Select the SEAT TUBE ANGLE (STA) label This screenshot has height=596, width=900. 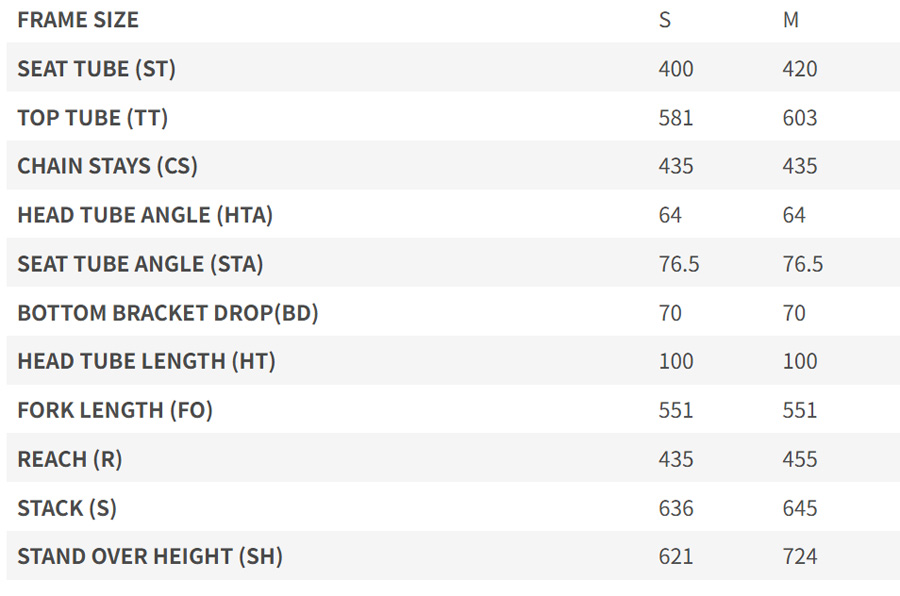[x=140, y=264]
